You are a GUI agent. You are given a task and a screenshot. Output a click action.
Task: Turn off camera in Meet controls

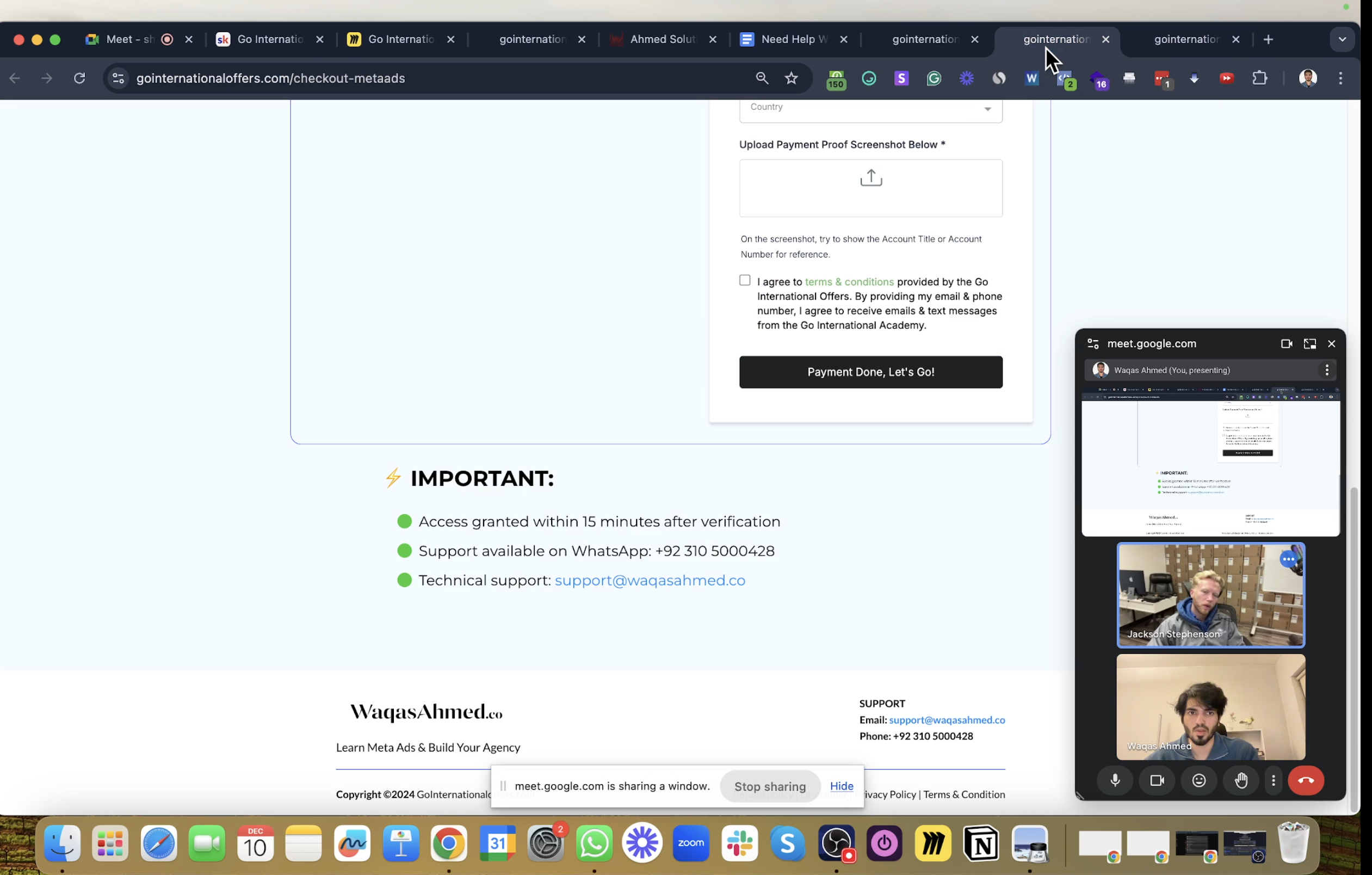[x=1157, y=780]
